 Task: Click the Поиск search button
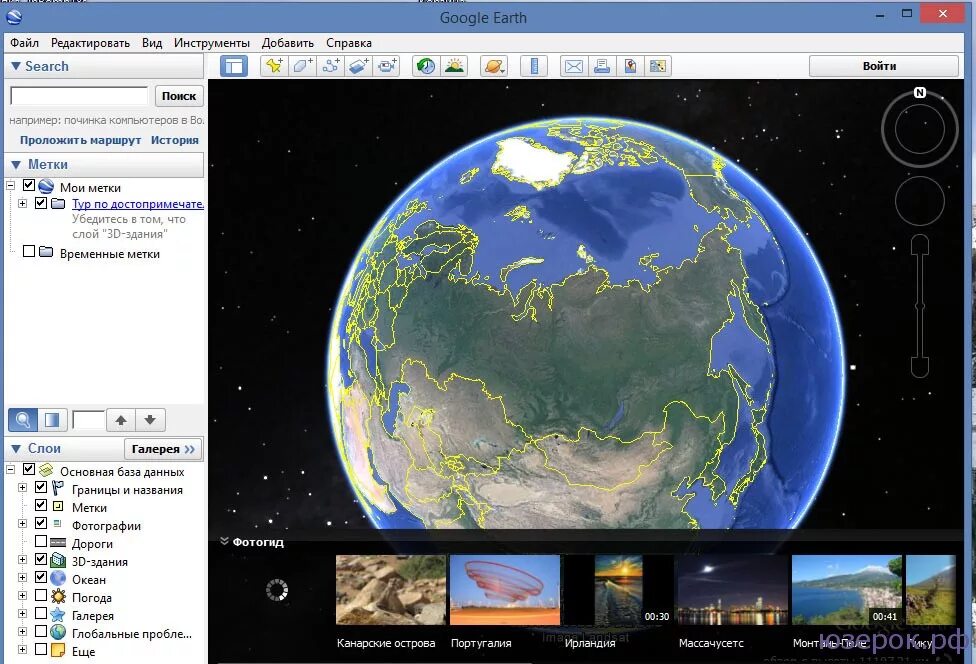pyautogui.click(x=179, y=96)
